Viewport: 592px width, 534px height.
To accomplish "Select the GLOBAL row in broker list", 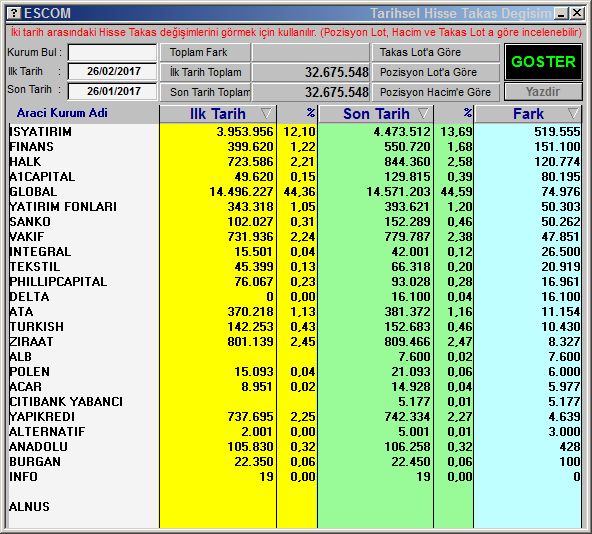I will (294, 192).
